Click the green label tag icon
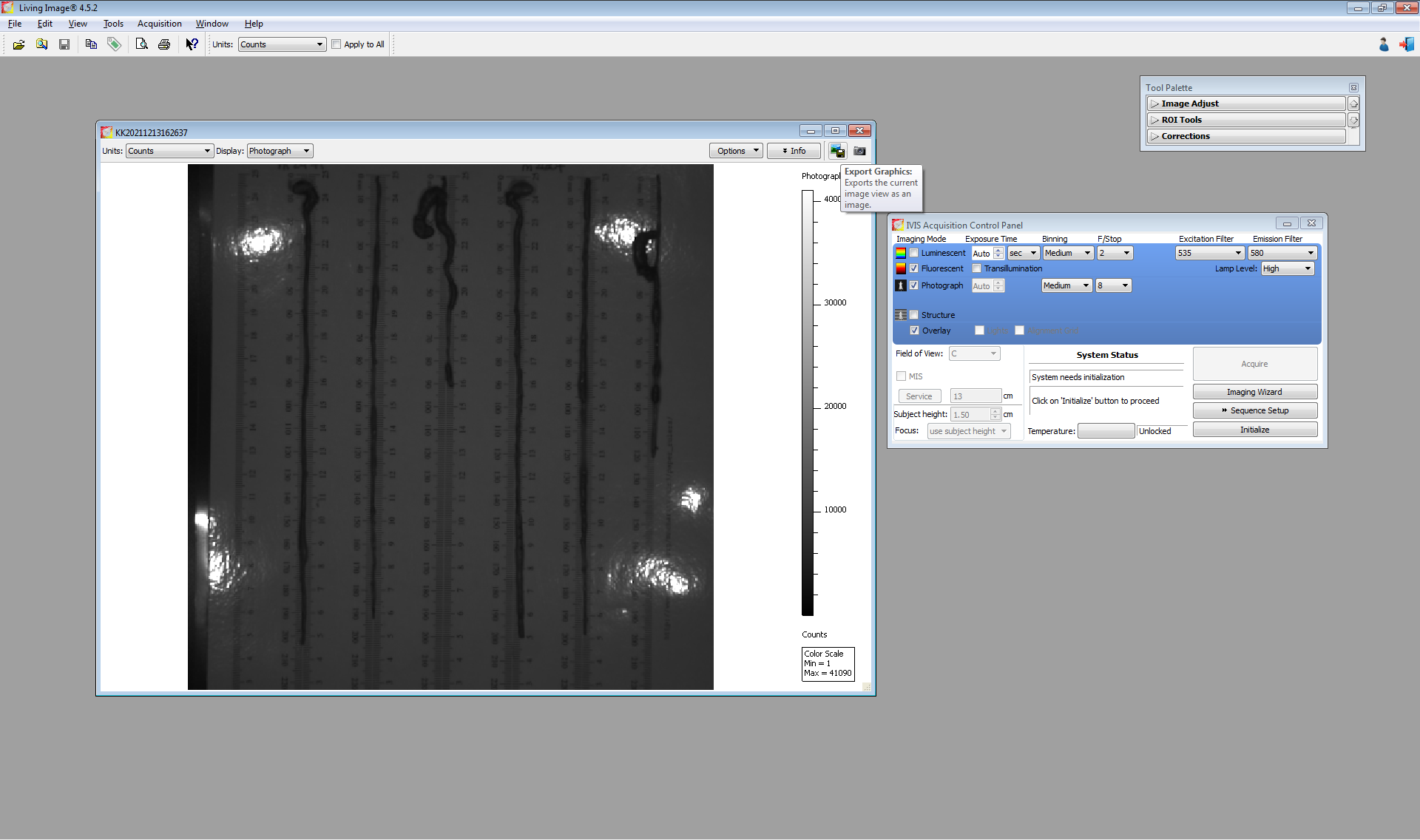 click(x=114, y=44)
